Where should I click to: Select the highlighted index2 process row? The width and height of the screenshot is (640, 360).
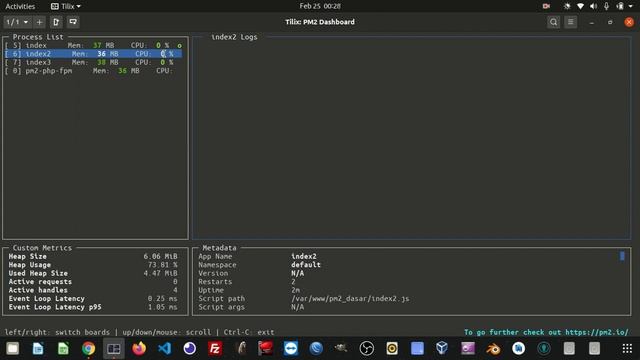click(x=93, y=54)
